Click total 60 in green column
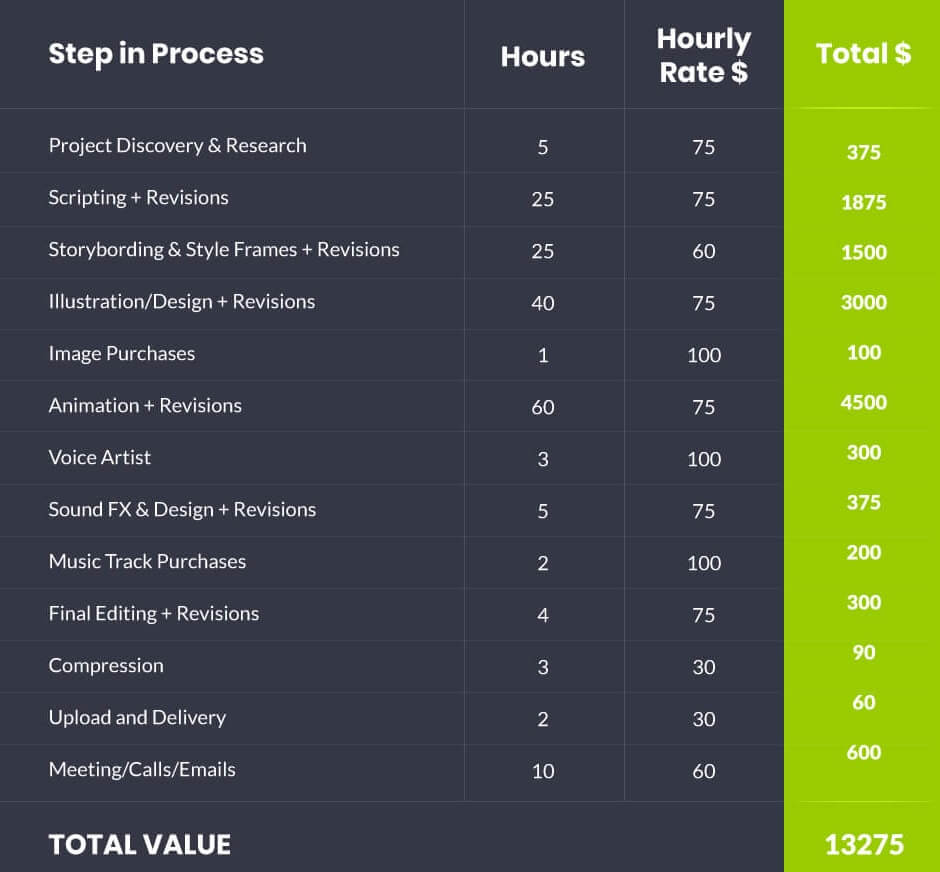The width and height of the screenshot is (940, 872). click(864, 702)
